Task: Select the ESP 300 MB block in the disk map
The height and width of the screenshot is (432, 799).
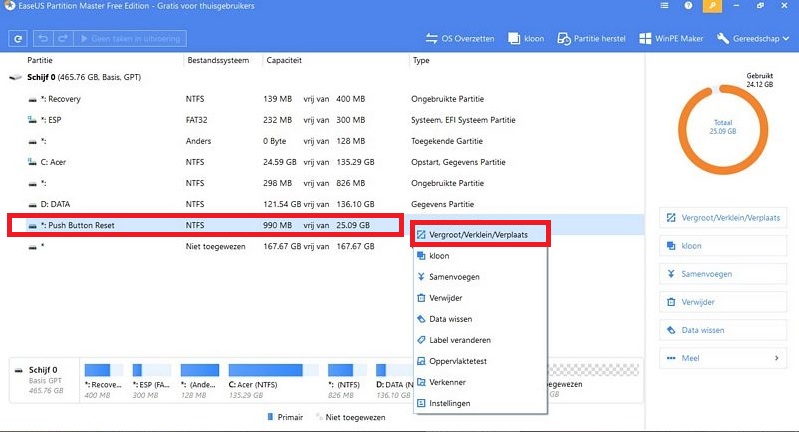Action: click(151, 381)
